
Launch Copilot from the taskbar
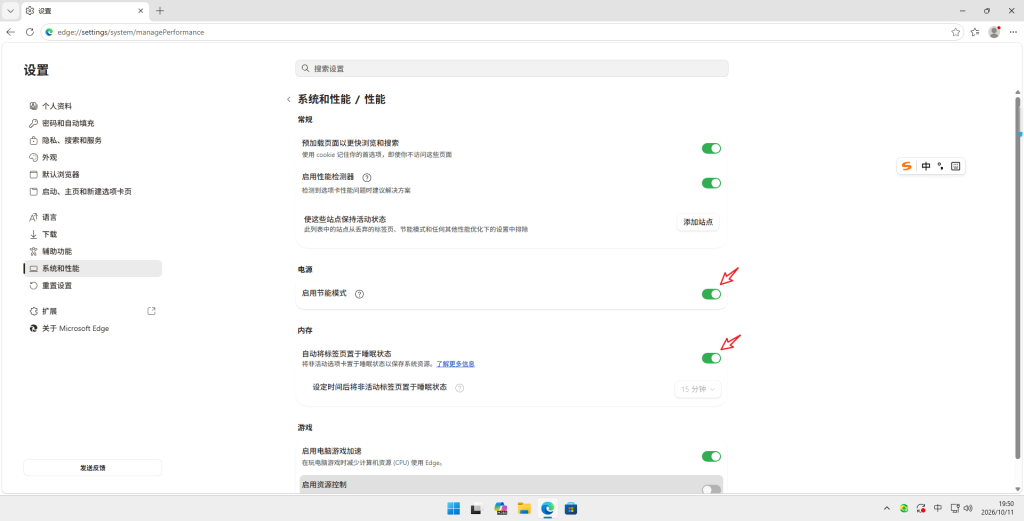[501, 508]
